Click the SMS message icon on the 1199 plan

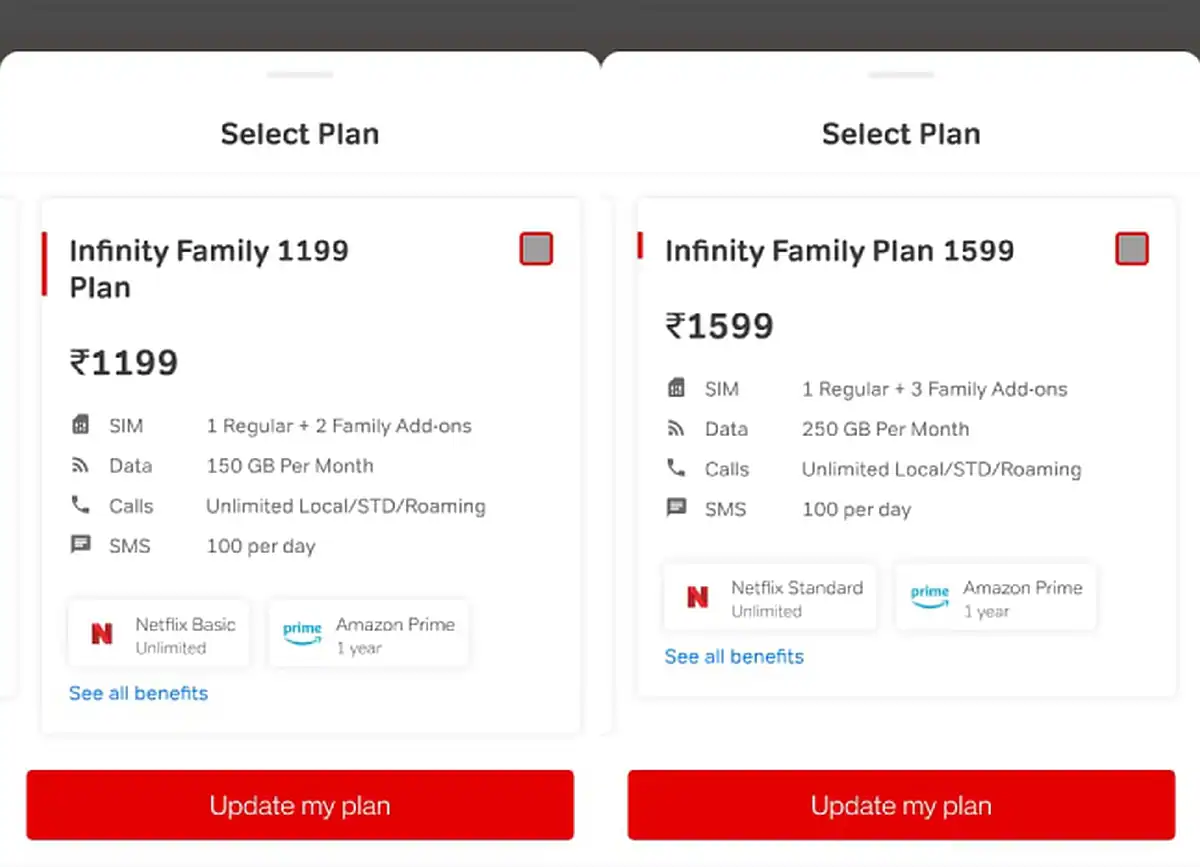pos(86,545)
